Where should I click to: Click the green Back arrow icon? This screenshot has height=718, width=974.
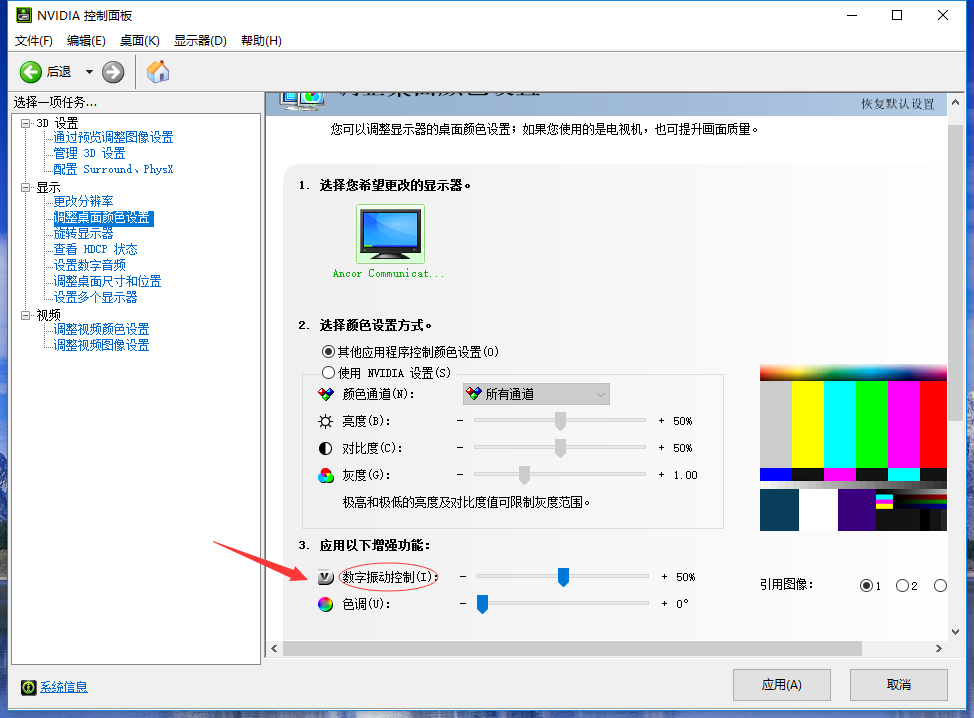click(30, 72)
